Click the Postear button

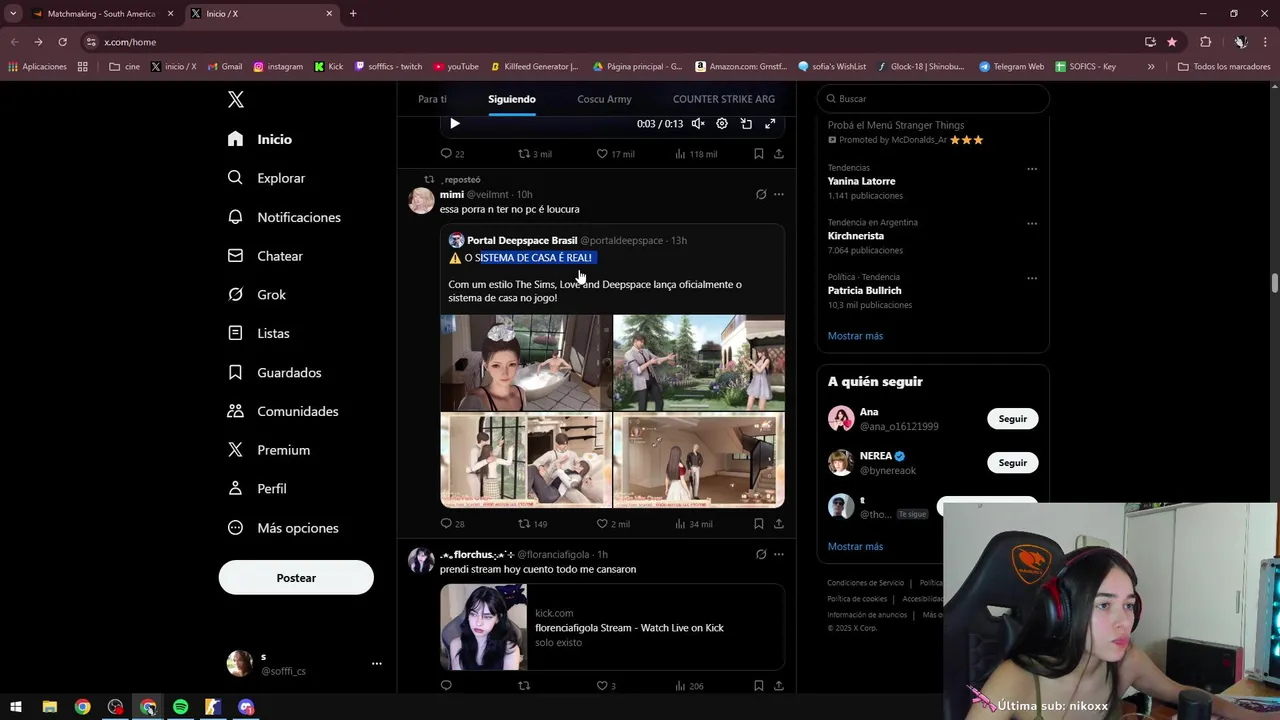296,578
